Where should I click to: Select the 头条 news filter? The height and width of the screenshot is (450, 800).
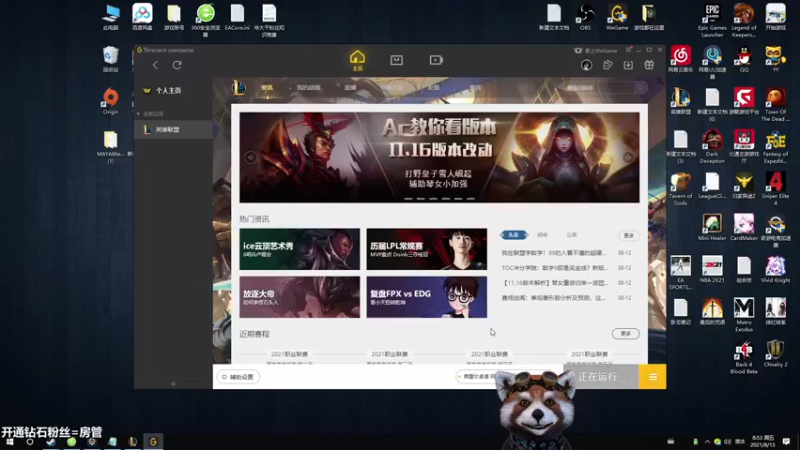coord(513,235)
